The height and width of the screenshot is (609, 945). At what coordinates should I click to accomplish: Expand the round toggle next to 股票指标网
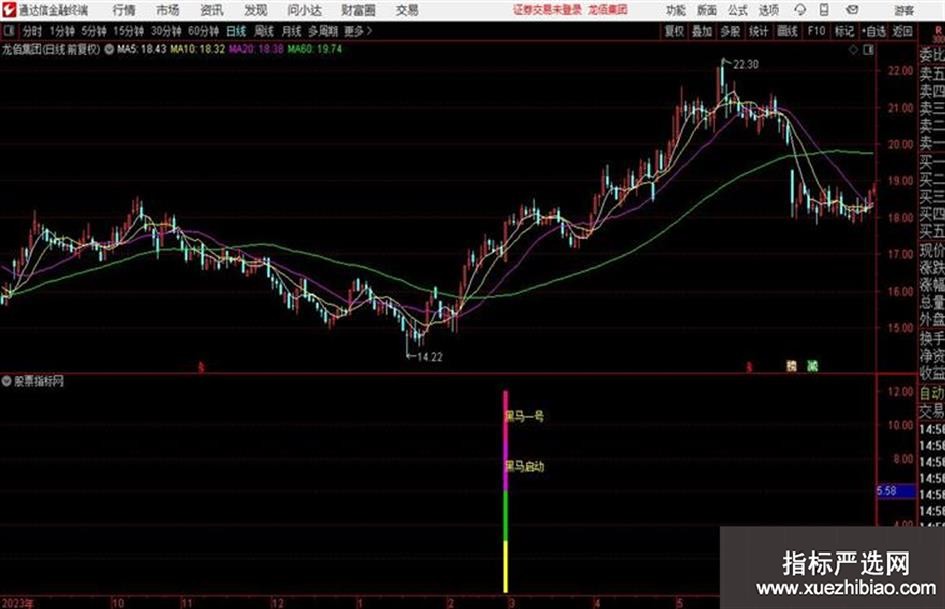click(7, 381)
